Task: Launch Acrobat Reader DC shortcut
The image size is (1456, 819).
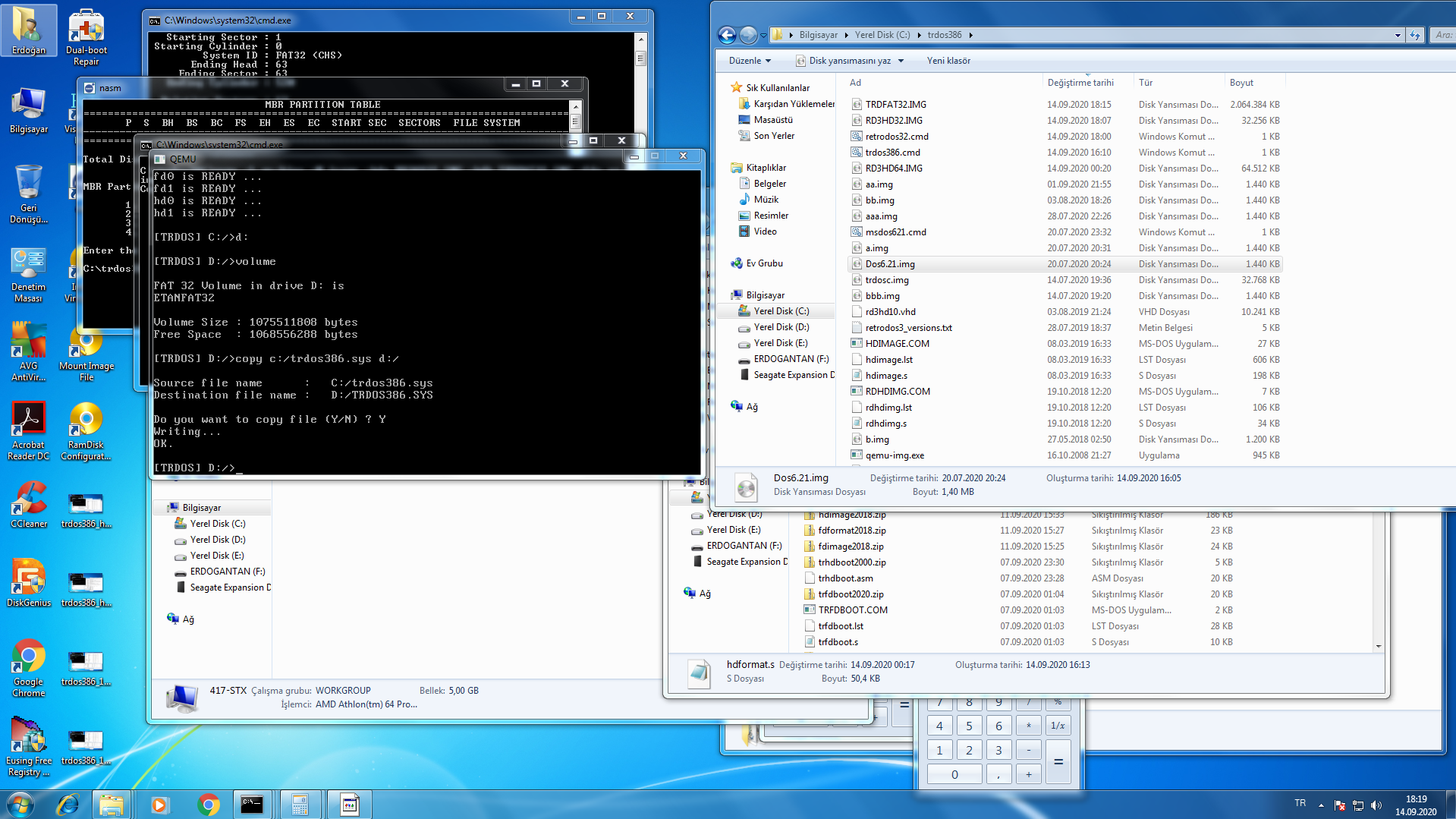Action: (29, 431)
